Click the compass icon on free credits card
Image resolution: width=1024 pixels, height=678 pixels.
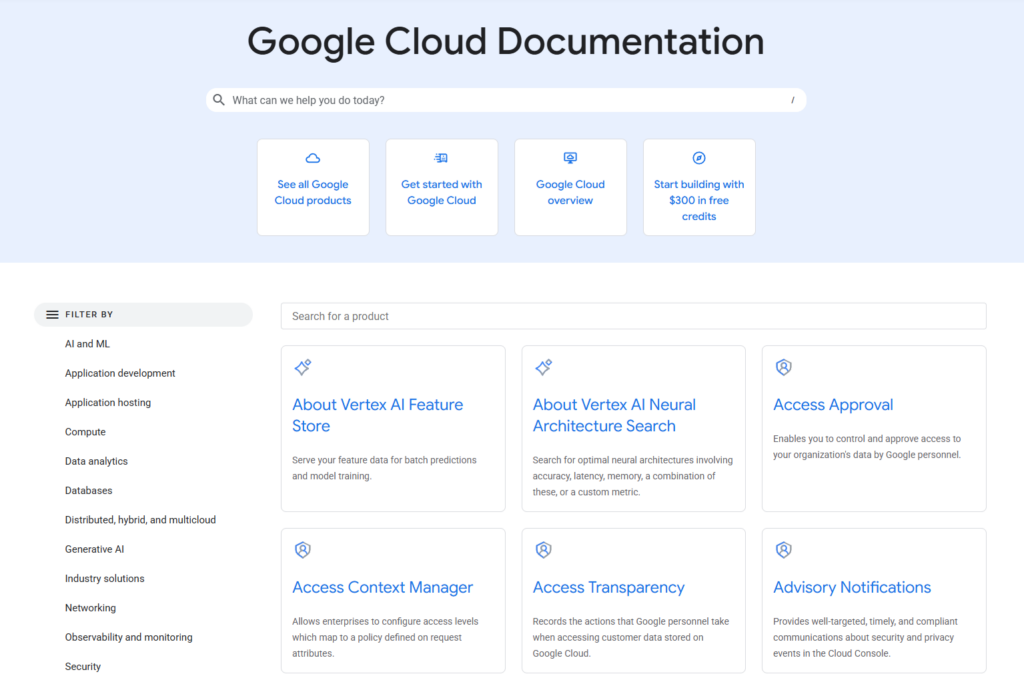[699, 158]
